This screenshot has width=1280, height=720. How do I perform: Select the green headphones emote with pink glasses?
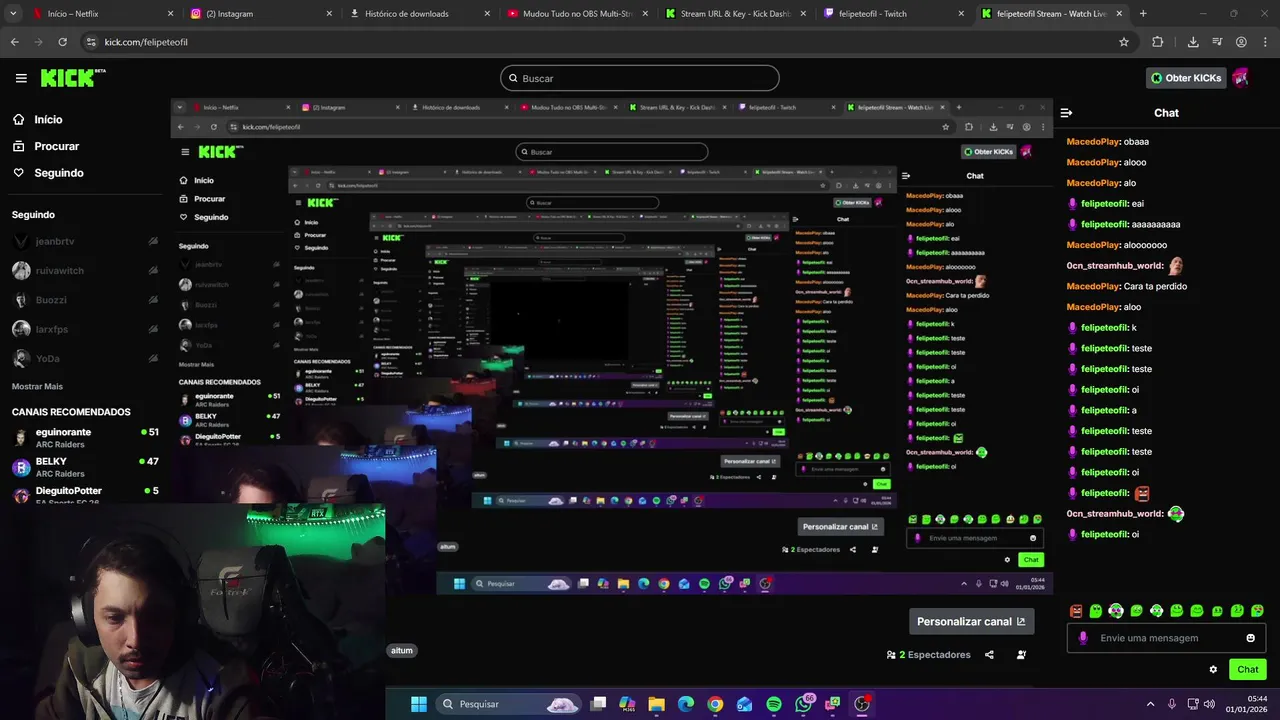[x=1116, y=611]
